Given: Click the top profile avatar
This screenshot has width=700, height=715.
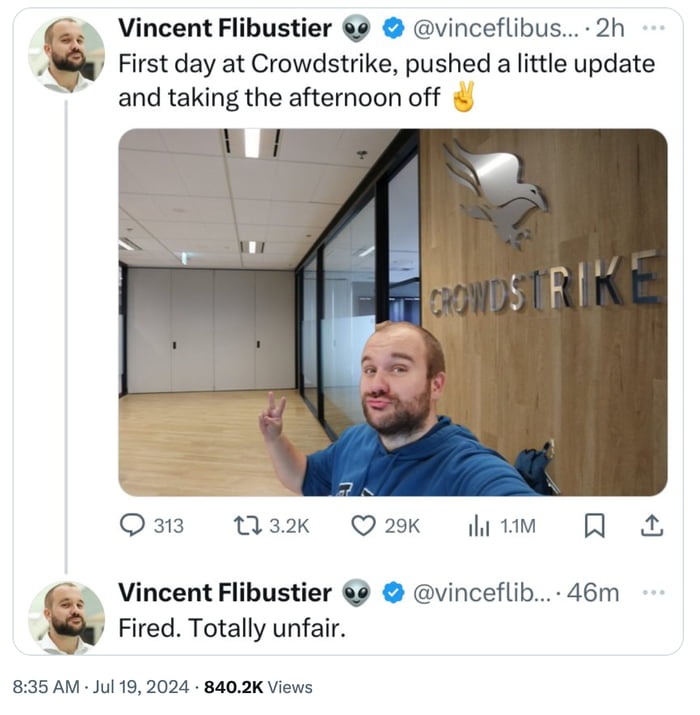Looking at the screenshot, I should point(67,55).
